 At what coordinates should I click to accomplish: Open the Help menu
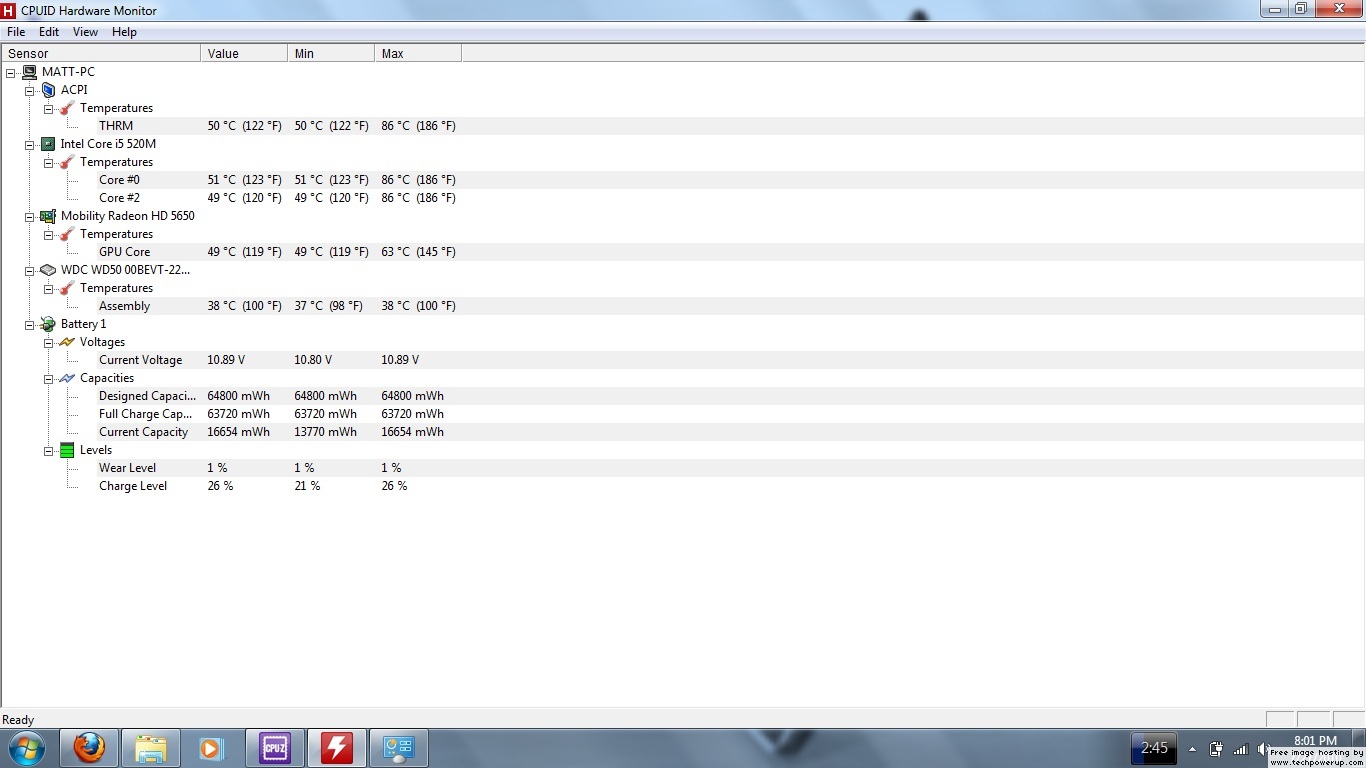coord(124,32)
